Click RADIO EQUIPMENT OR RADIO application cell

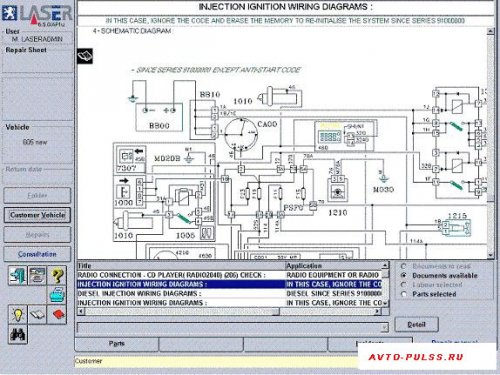333,275
